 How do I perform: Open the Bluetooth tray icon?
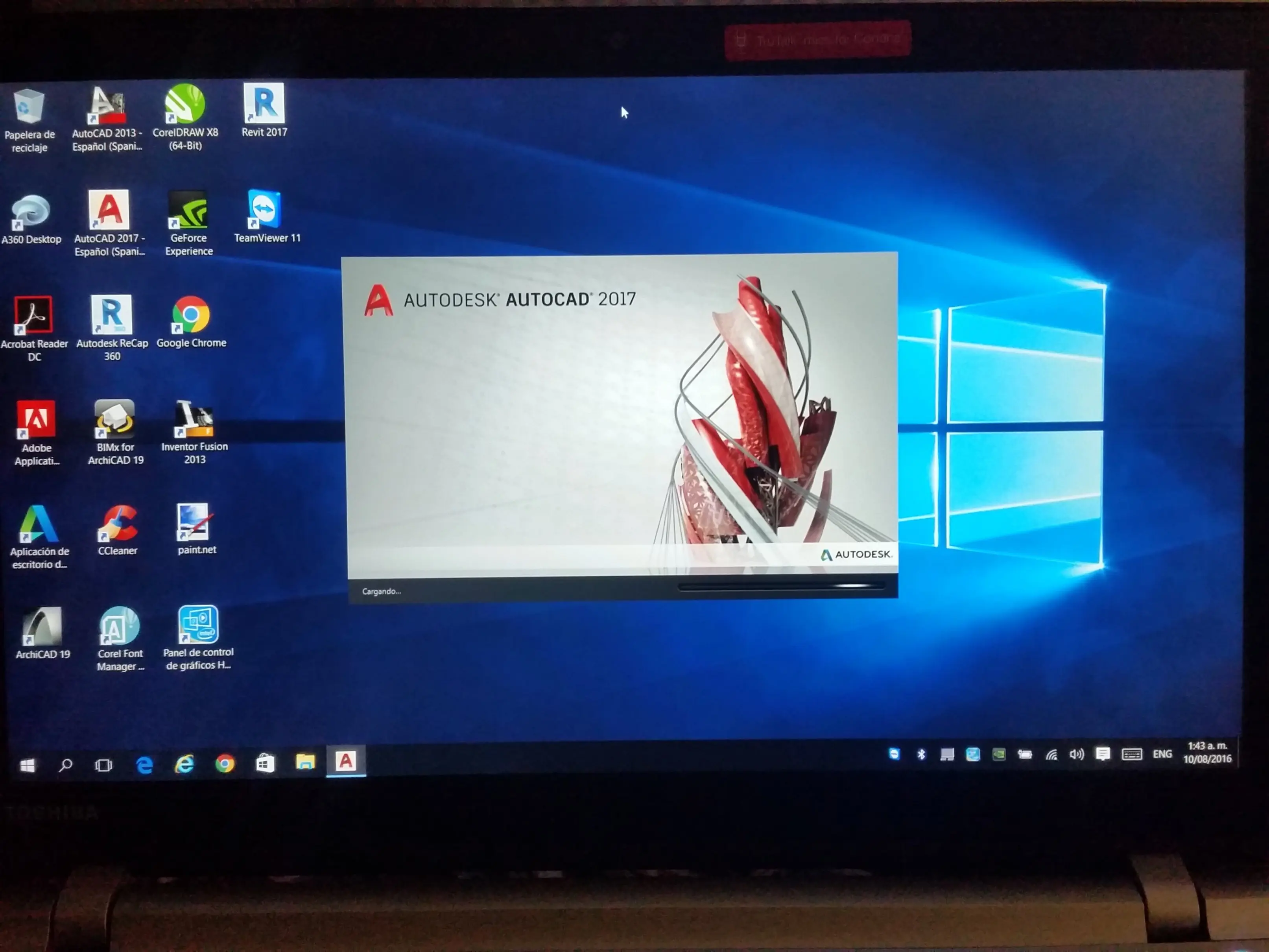921,754
